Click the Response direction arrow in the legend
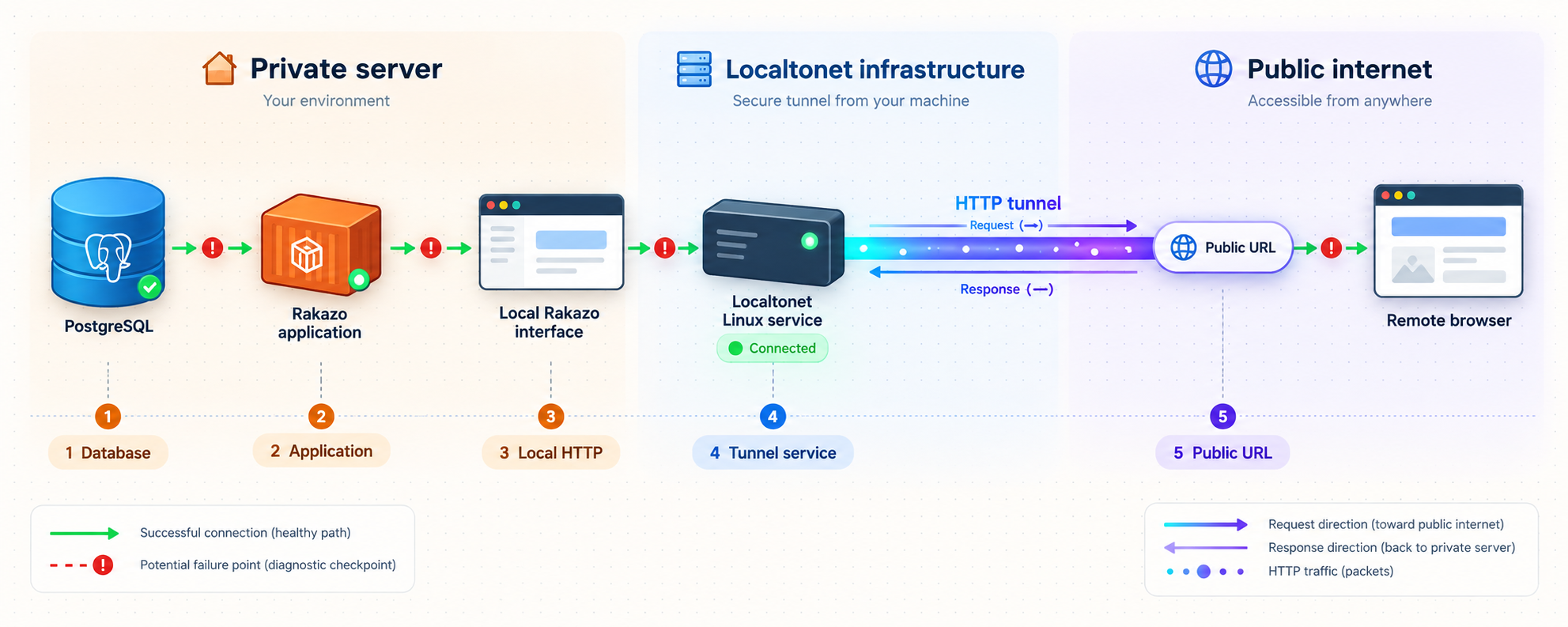Image resolution: width=1568 pixels, height=627 pixels. click(x=1205, y=547)
